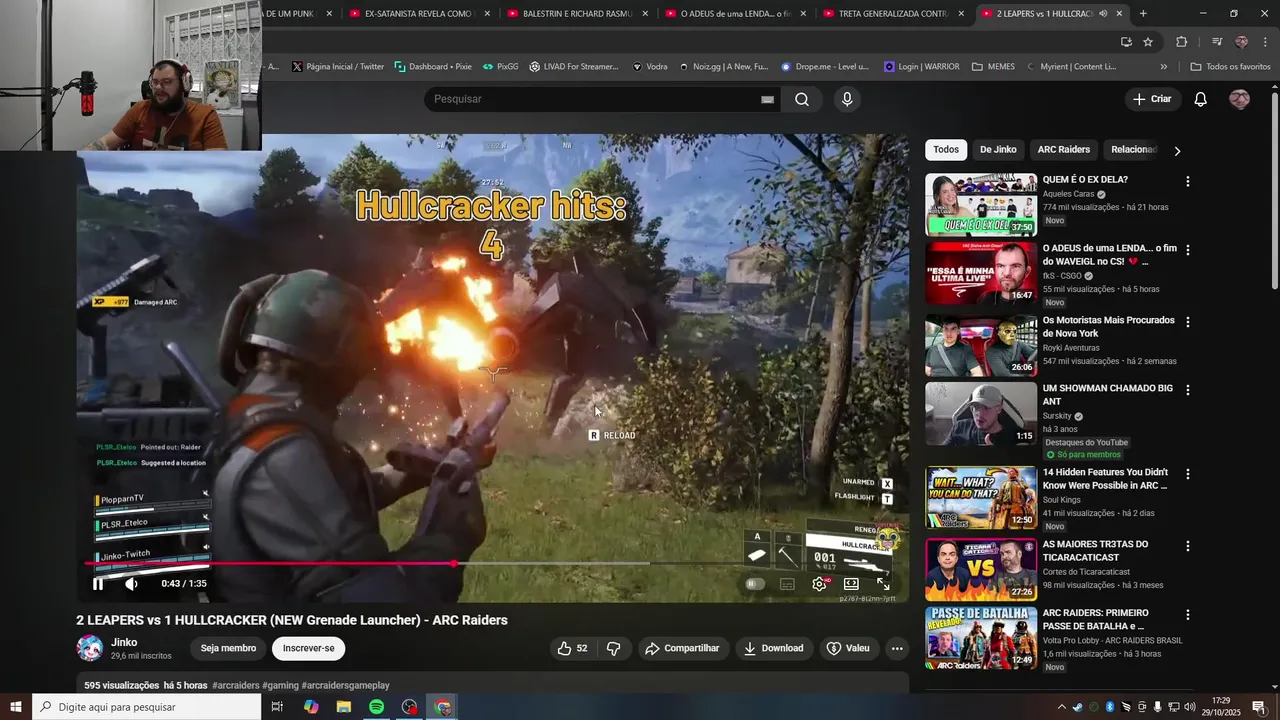The image size is (1280, 720).
Task: Open the on-screen keyboard icon in search box
Action: [x=767, y=99]
